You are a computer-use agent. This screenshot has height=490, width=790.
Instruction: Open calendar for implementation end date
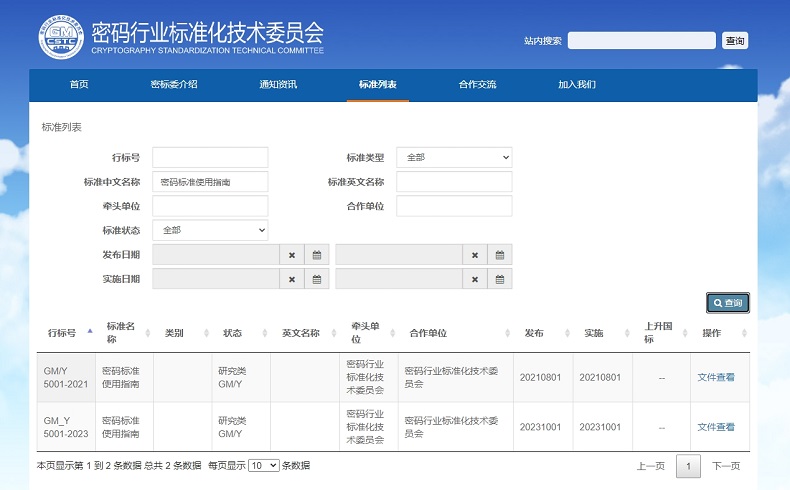click(x=500, y=279)
